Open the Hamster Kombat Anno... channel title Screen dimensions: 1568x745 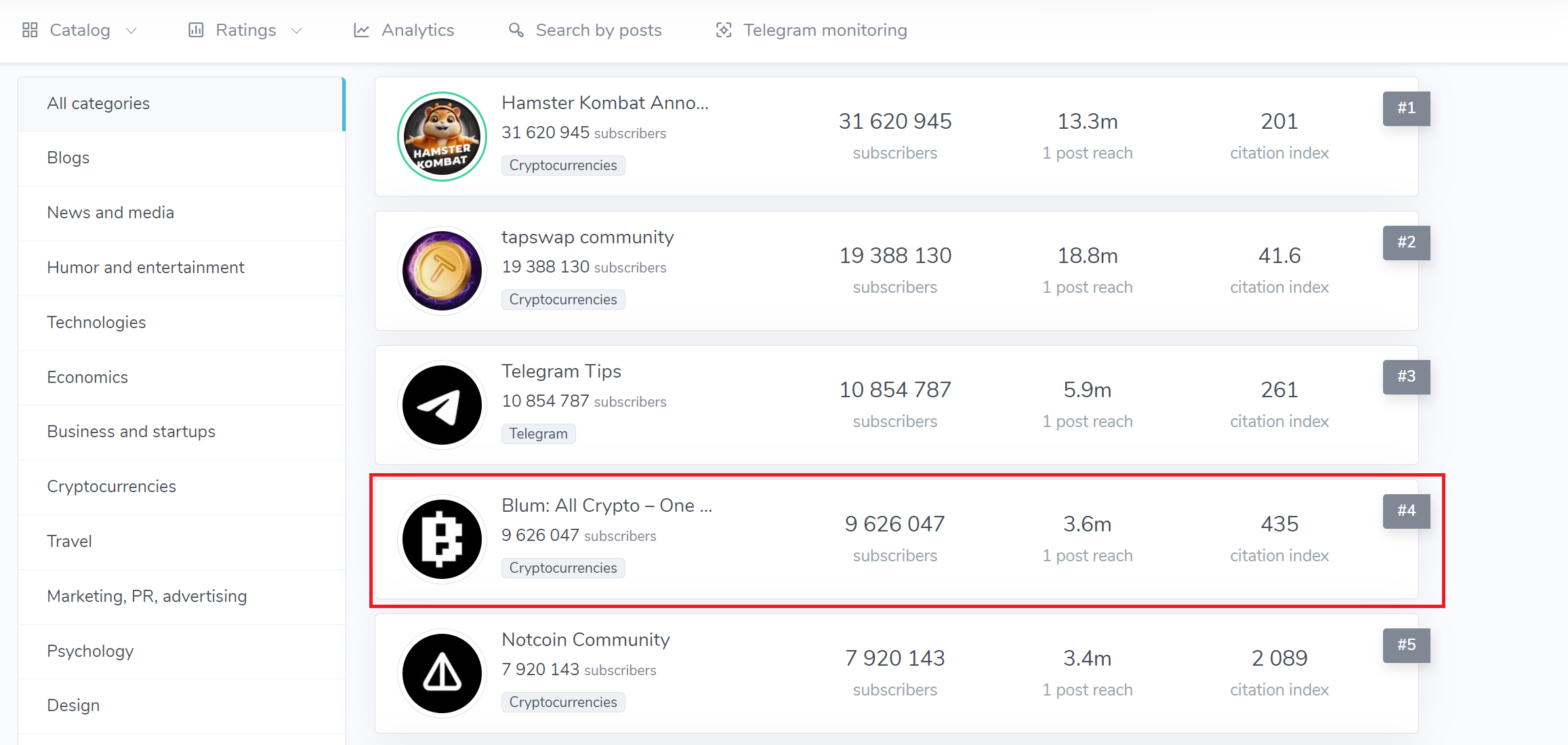[604, 102]
